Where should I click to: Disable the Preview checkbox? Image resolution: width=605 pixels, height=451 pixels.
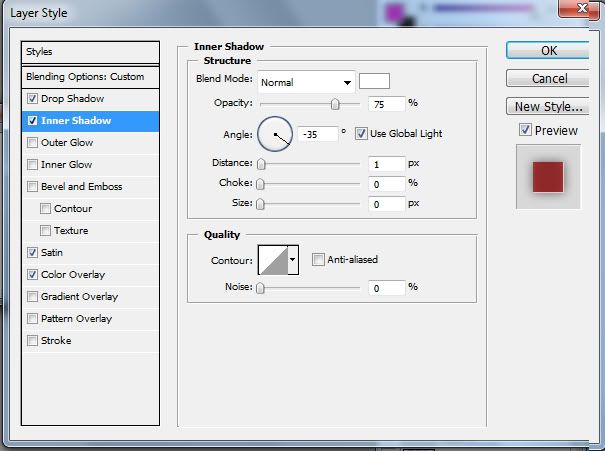tap(525, 131)
